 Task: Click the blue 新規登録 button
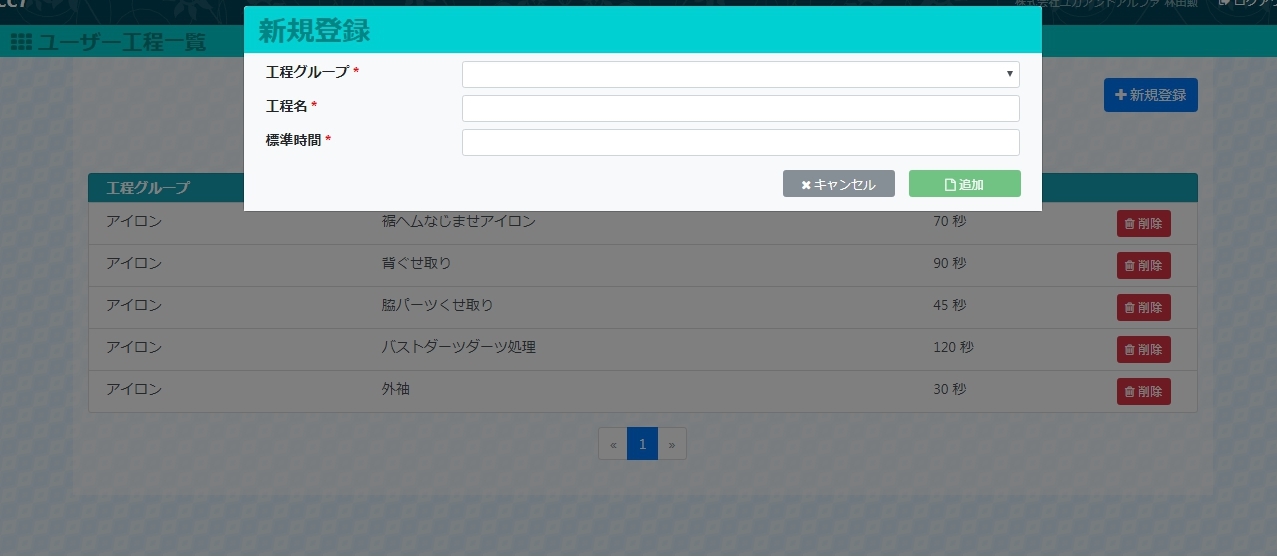coord(1150,95)
